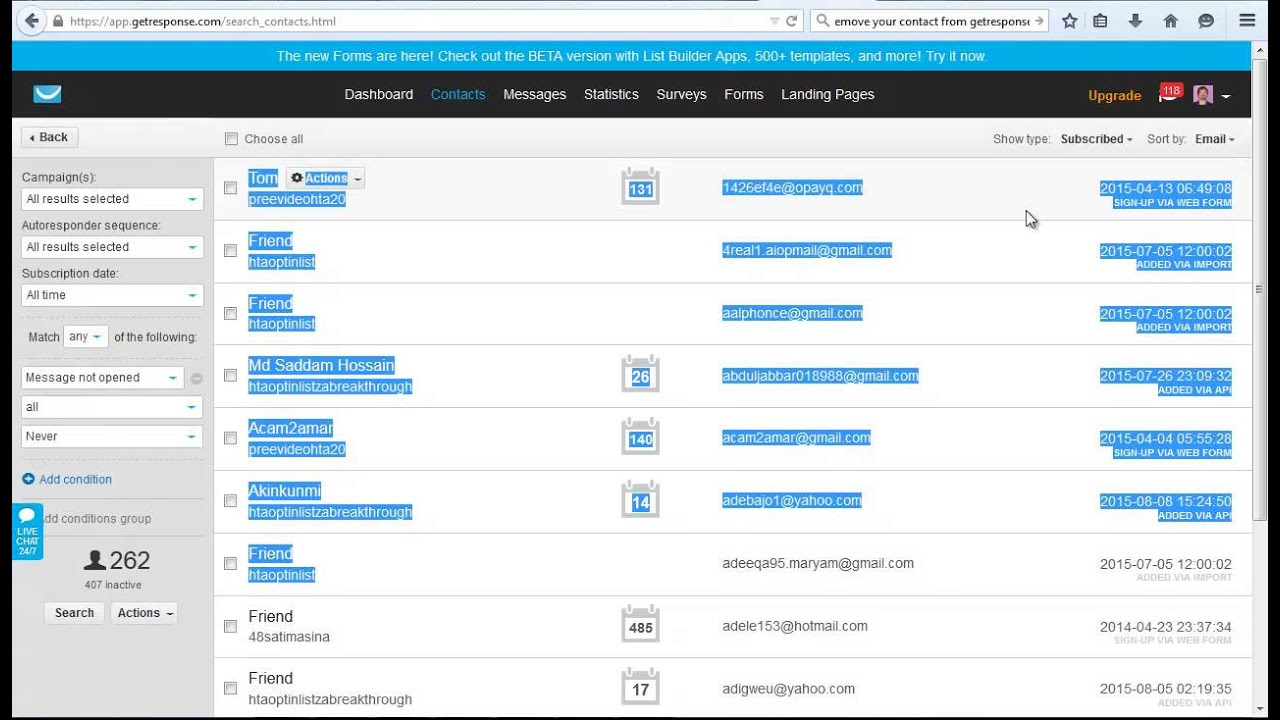Screen dimensions: 1280x720
Task: Open the Contacts menu
Action: pyautogui.click(x=458, y=94)
